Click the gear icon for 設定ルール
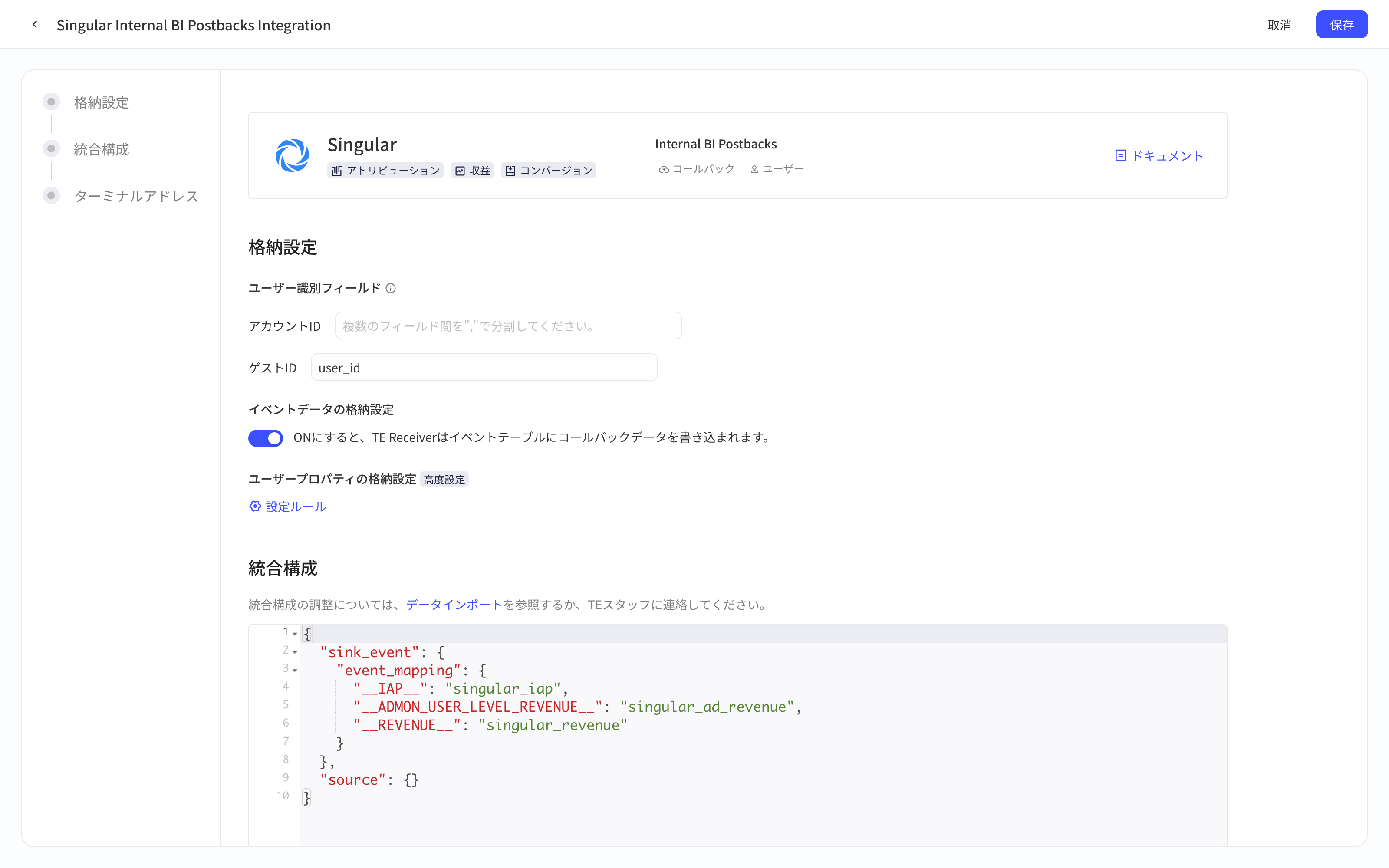 click(255, 506)
